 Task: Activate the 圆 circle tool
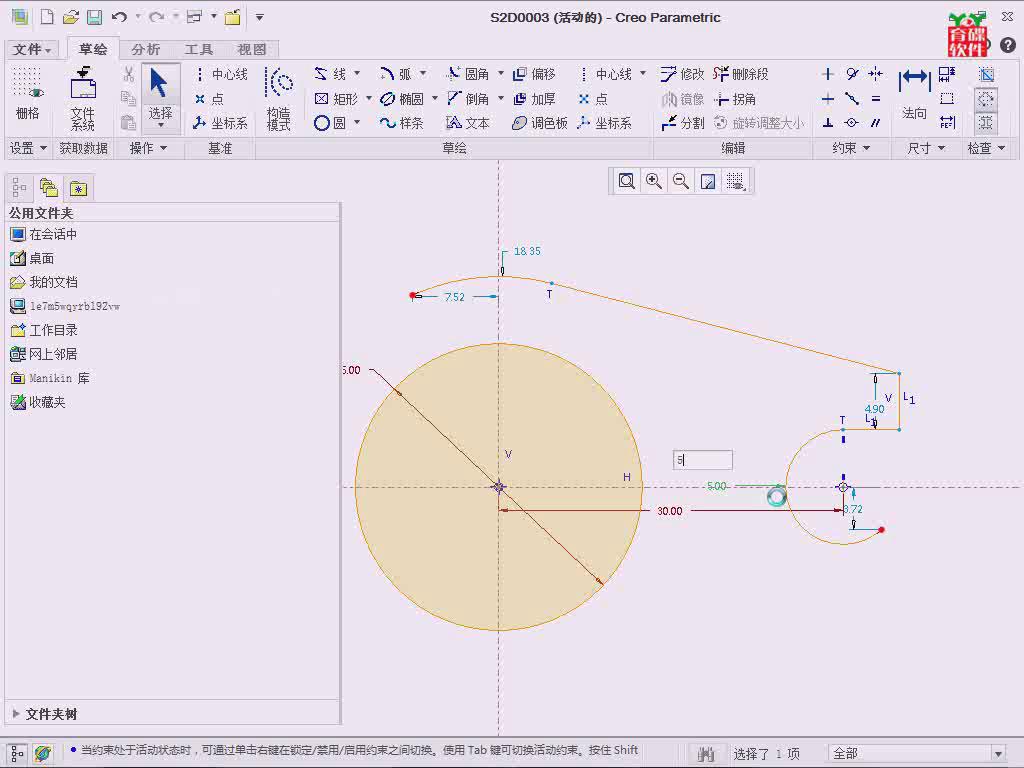click(330, 123)
